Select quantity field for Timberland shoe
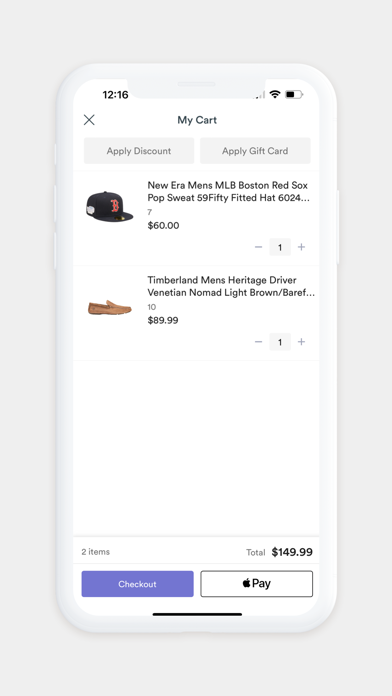 point(280,342)
